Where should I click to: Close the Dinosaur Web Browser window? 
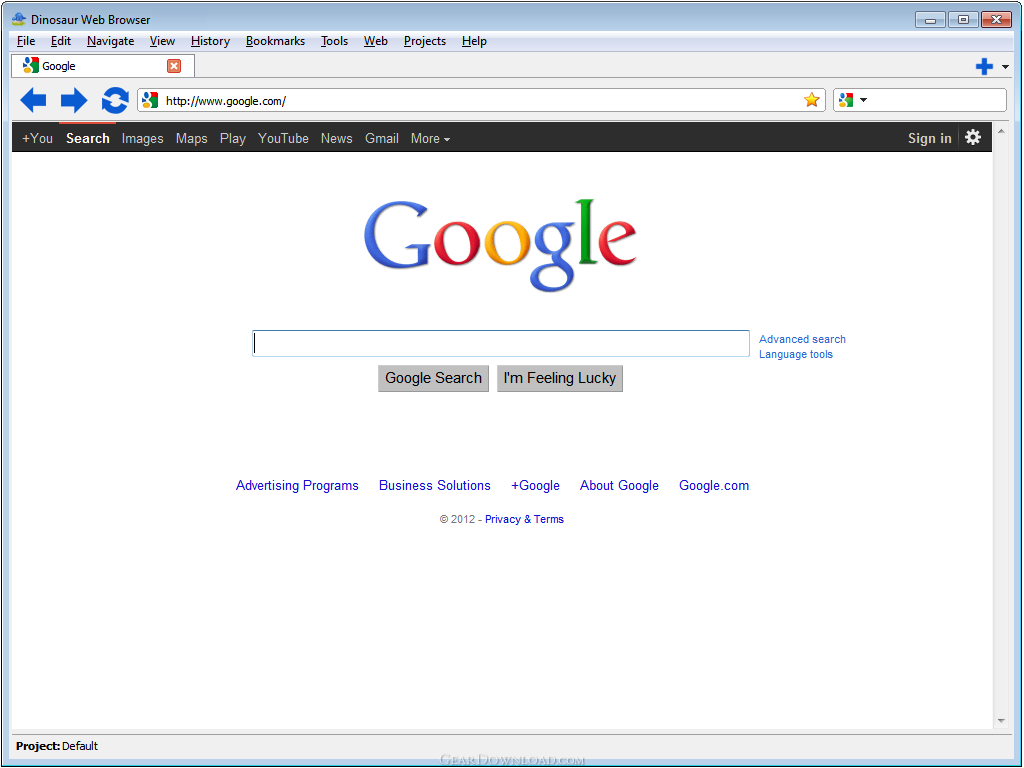(x=997, y=20)
